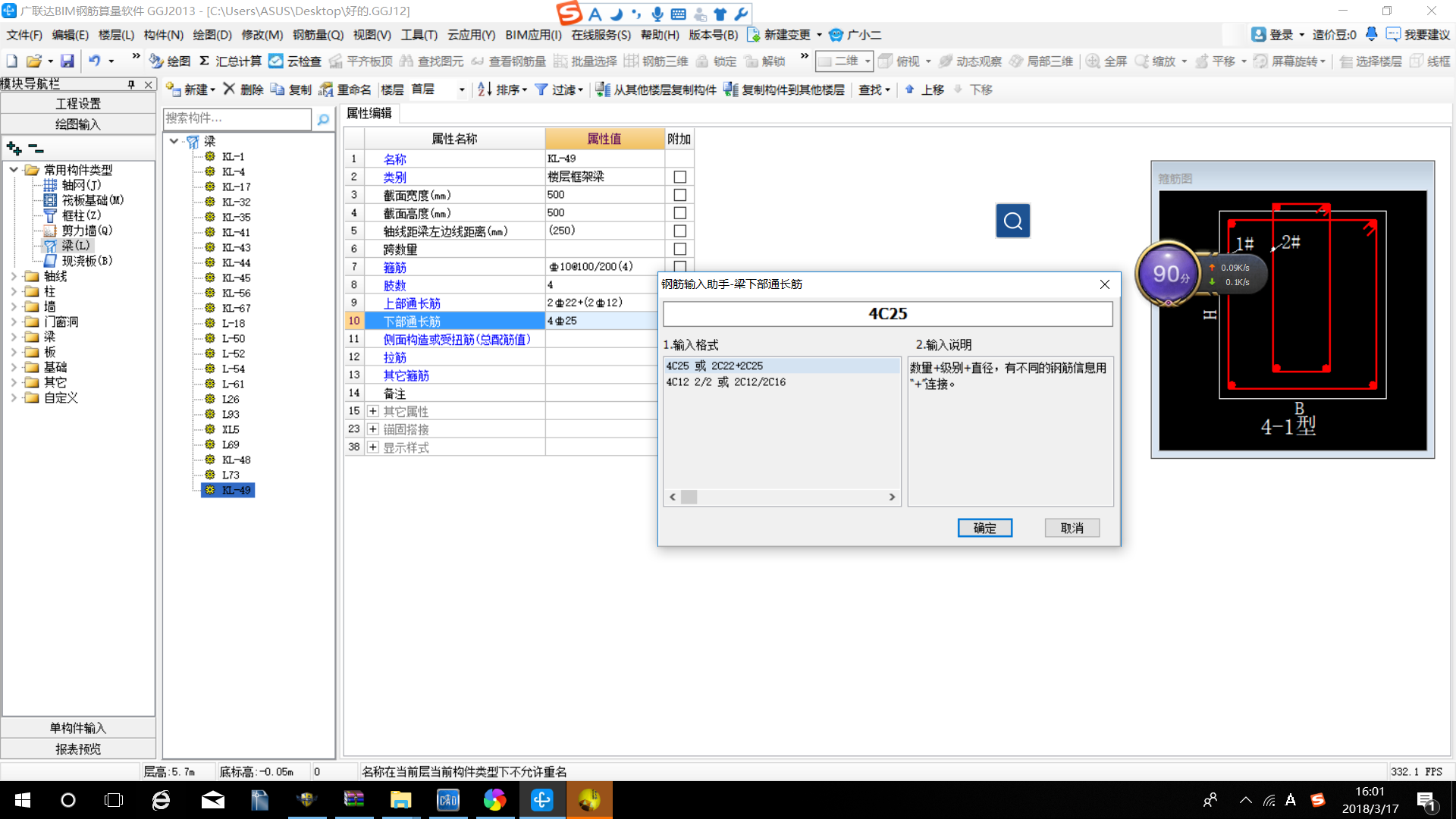Open File Explorer on taskbar

tap(400, 800)
